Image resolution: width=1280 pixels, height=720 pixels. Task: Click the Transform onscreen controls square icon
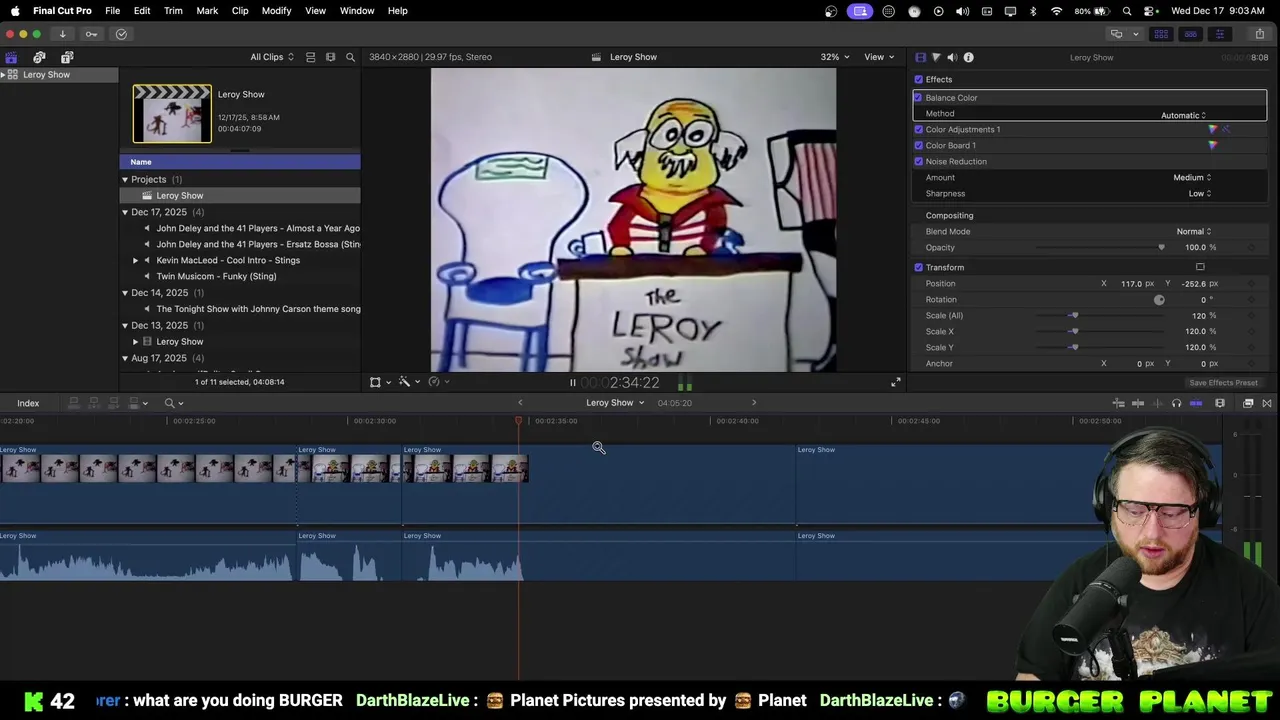(x=1200, y=267)
